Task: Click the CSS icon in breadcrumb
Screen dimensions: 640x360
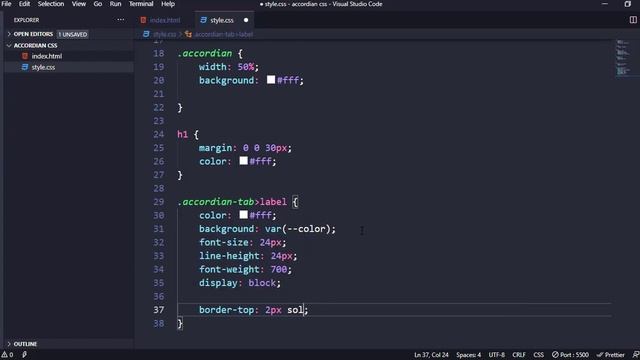Action: pos(146,34)
